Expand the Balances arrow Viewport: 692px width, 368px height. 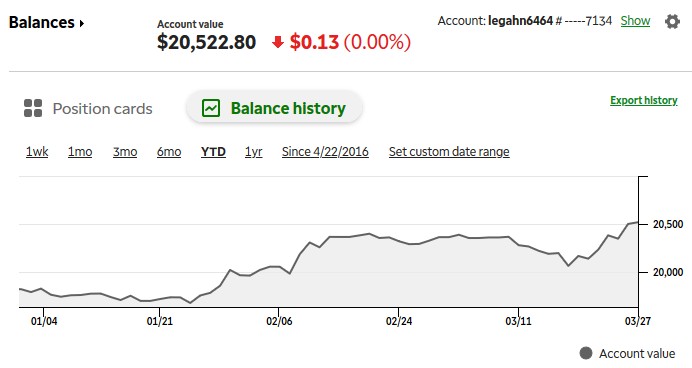[x=82, y=23]
